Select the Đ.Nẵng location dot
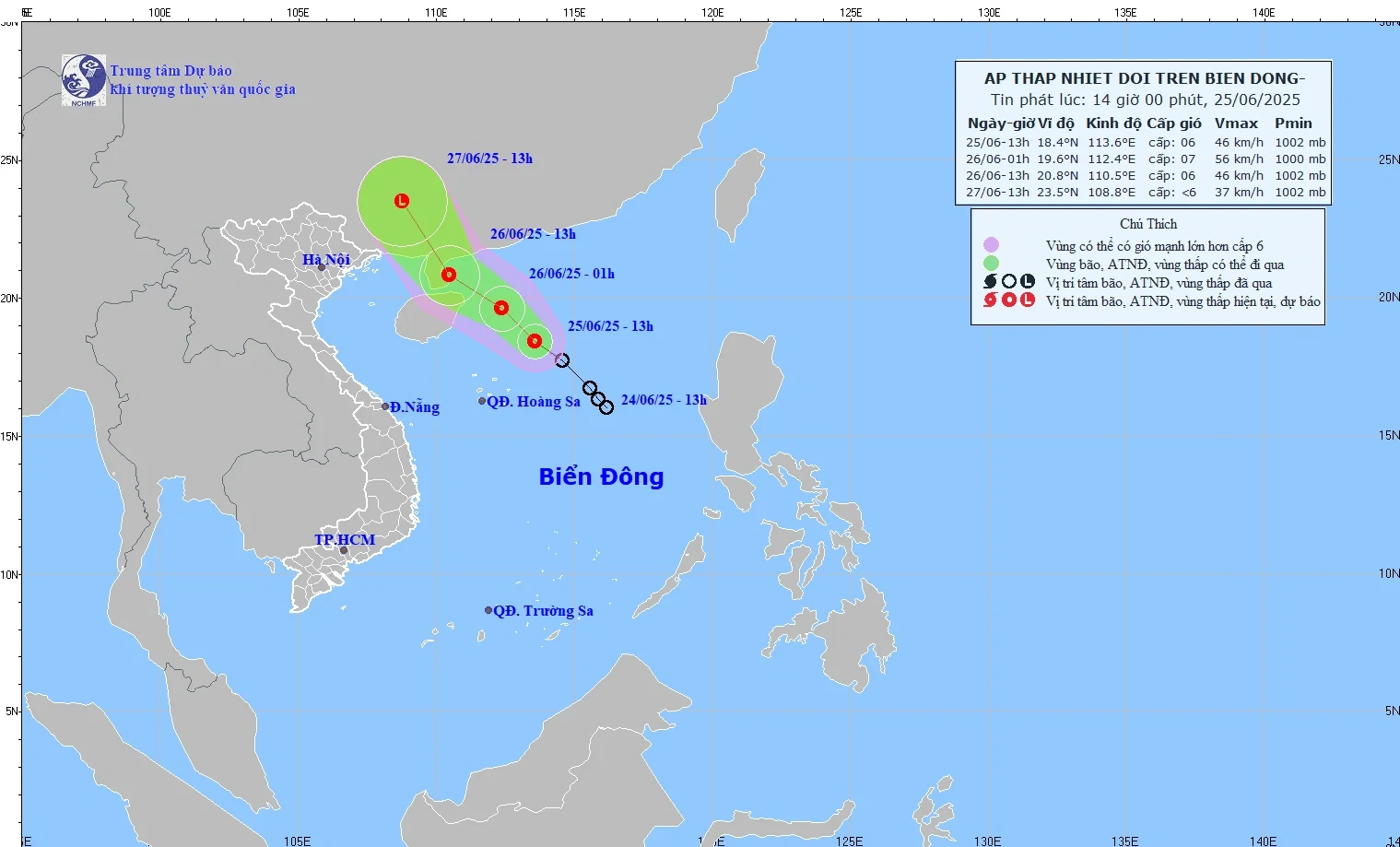 (x=385, y=406)
